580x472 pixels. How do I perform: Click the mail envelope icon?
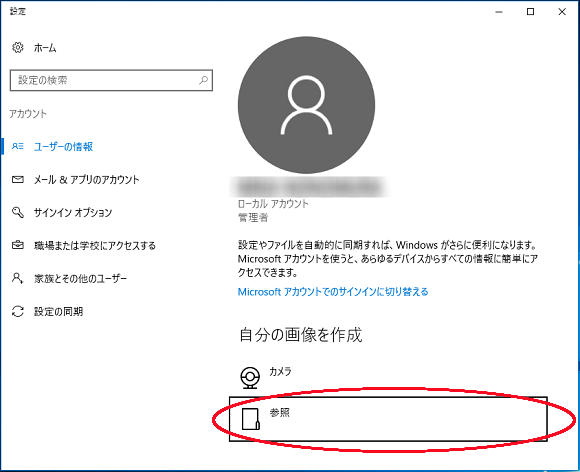17,180
